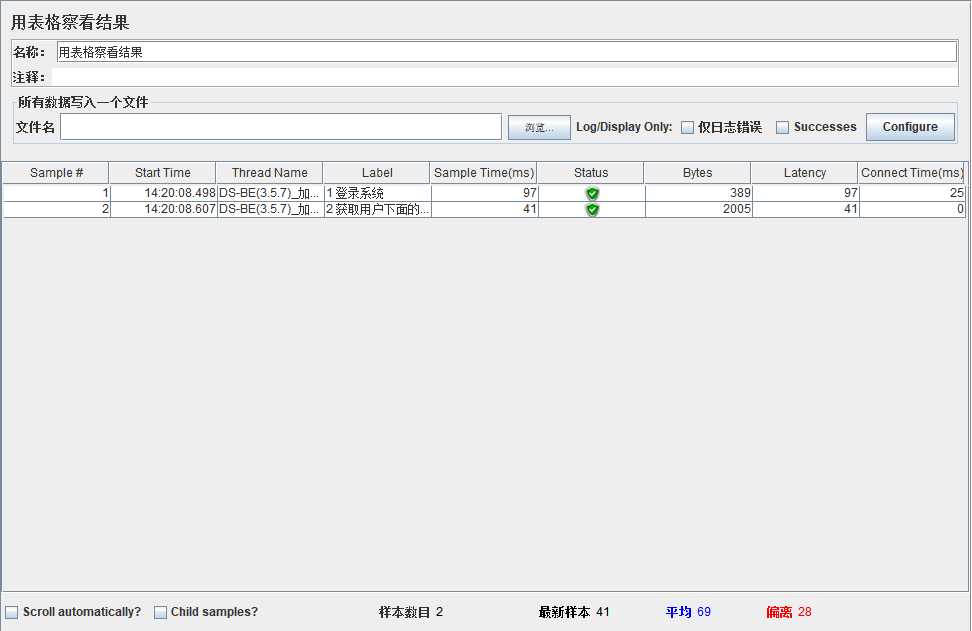Click Thread Name cell of sample 2
972x631 pixels.
(270, 210)
